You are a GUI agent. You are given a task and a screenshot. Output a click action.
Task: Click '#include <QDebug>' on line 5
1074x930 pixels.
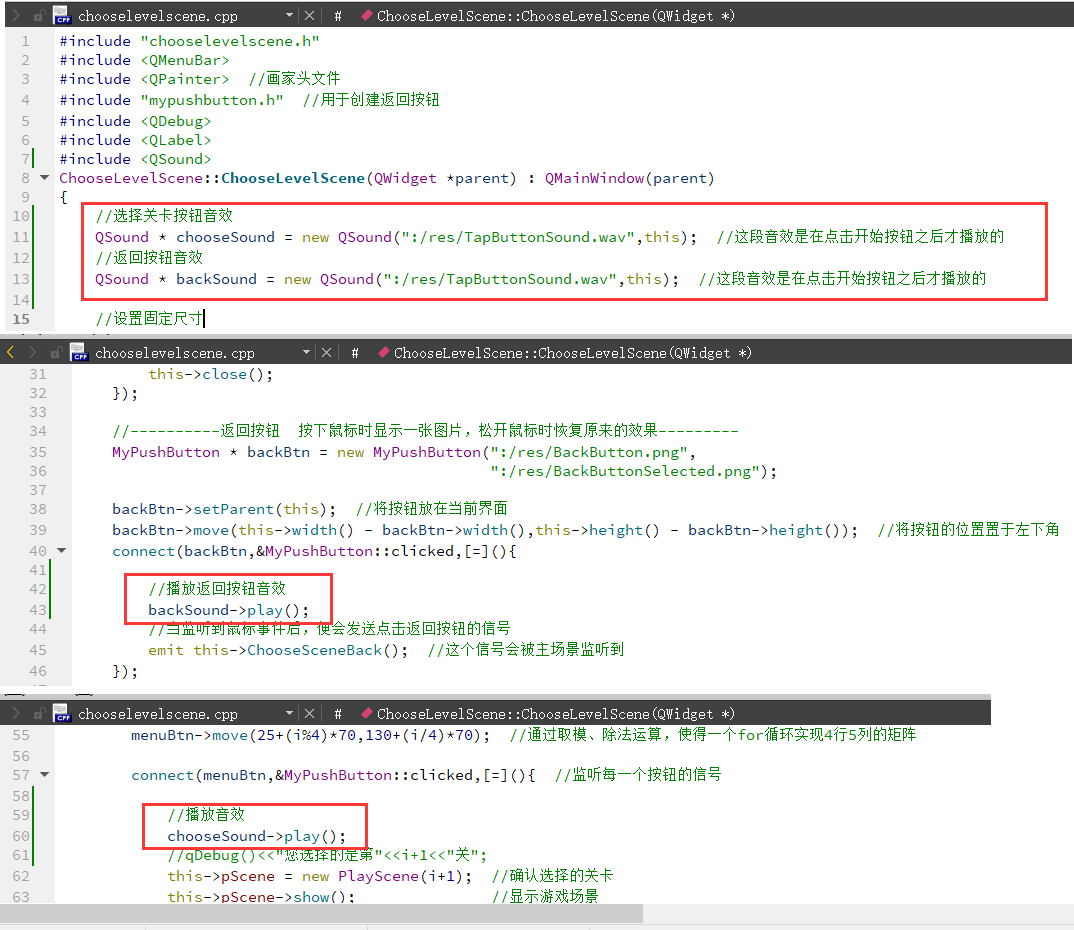click(135, 121)
